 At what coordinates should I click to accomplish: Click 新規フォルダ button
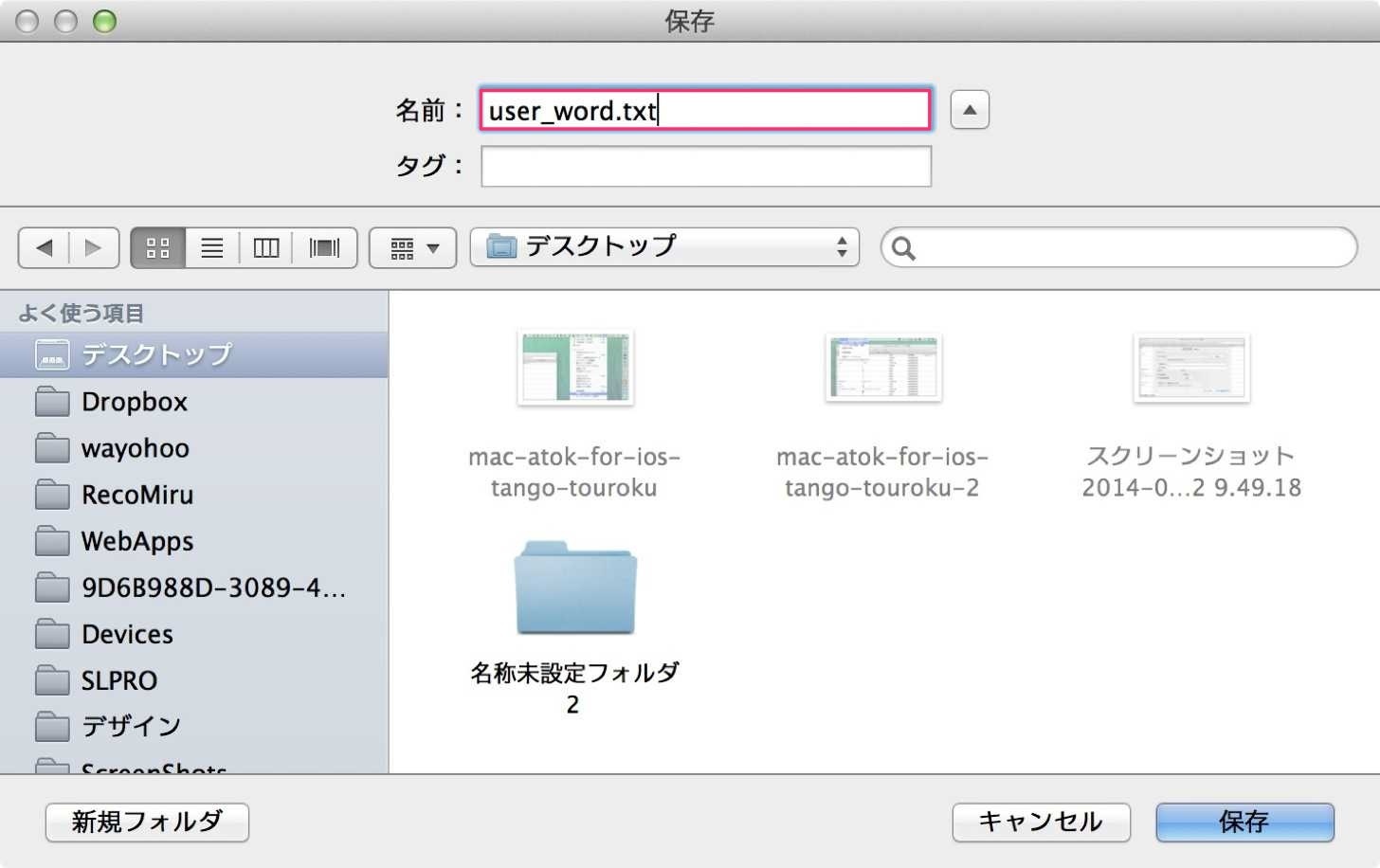147,822
